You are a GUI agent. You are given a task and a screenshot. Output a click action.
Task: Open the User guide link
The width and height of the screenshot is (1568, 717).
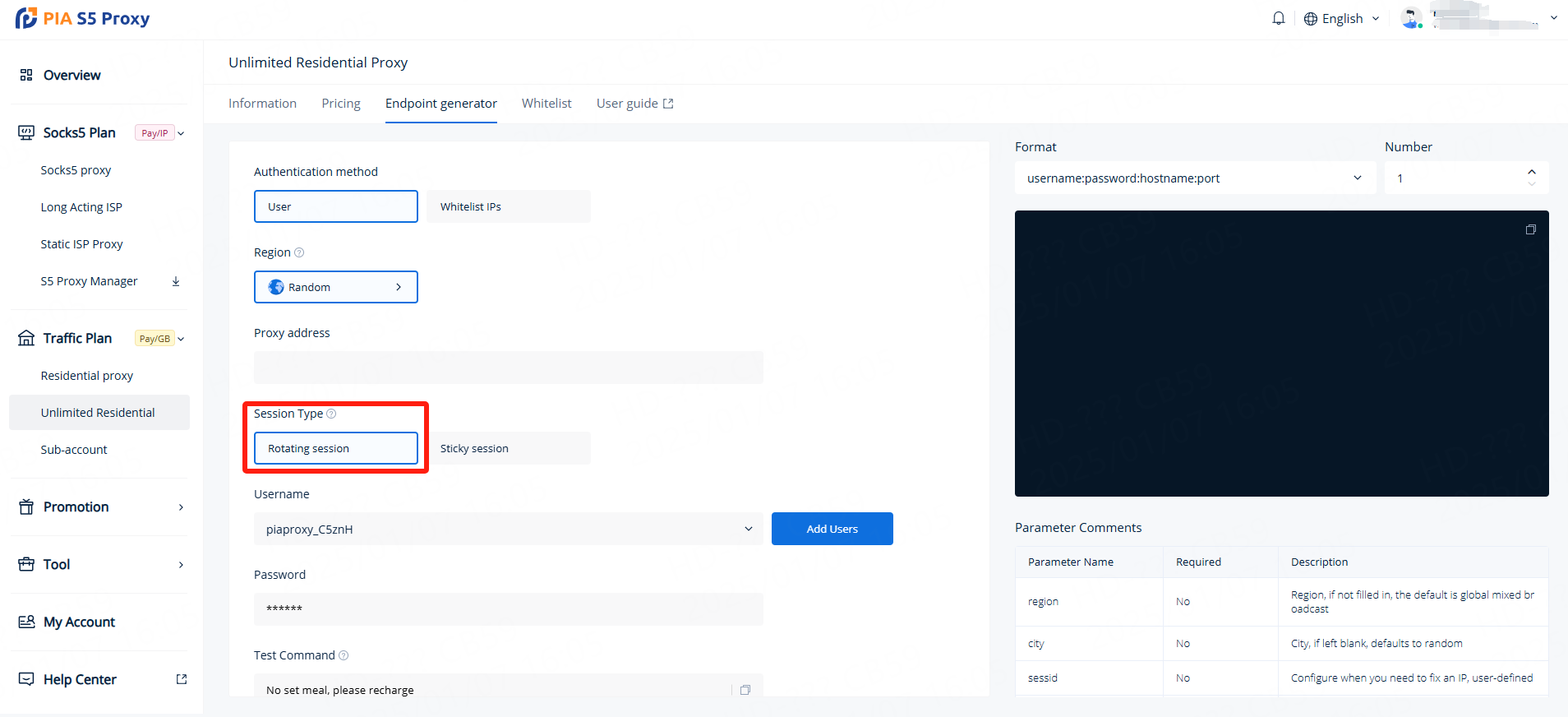point(634,104)
